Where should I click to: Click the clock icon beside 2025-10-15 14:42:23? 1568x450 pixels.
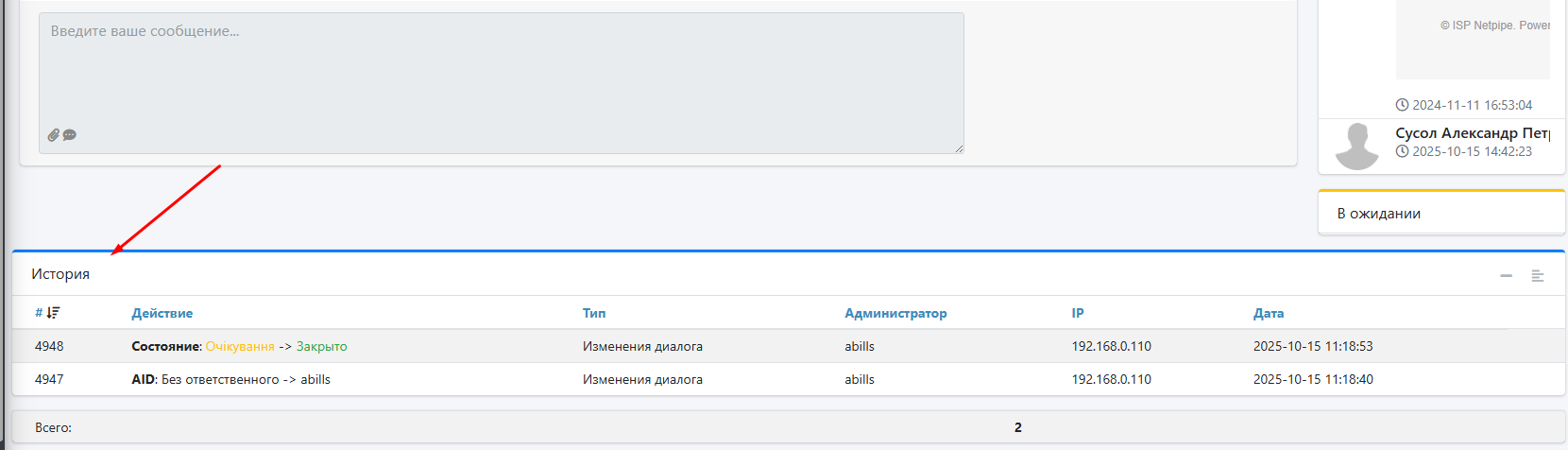pyautogui.click(x=1402, y=151)
